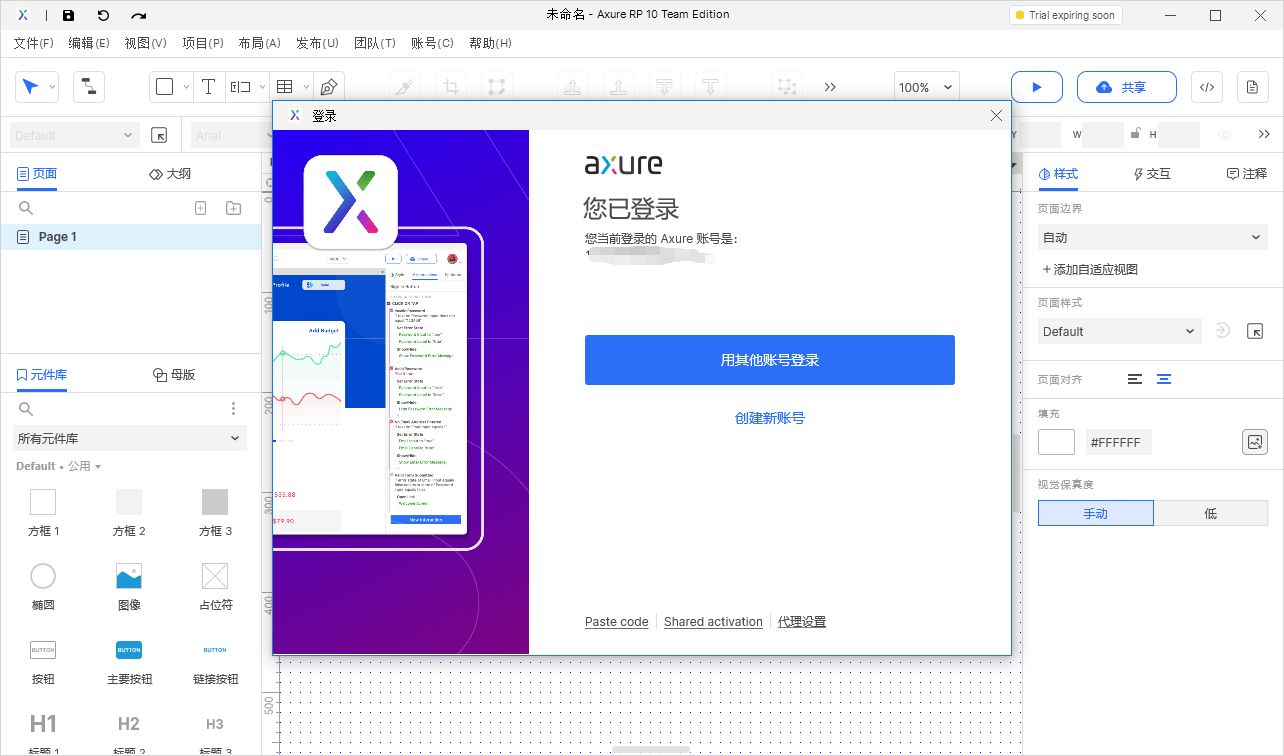Open the 所有元件库 dropdown
Image resolution: width=1284 pixels, height=756 pixels.
pyautogui.click(x=129, y=438)
